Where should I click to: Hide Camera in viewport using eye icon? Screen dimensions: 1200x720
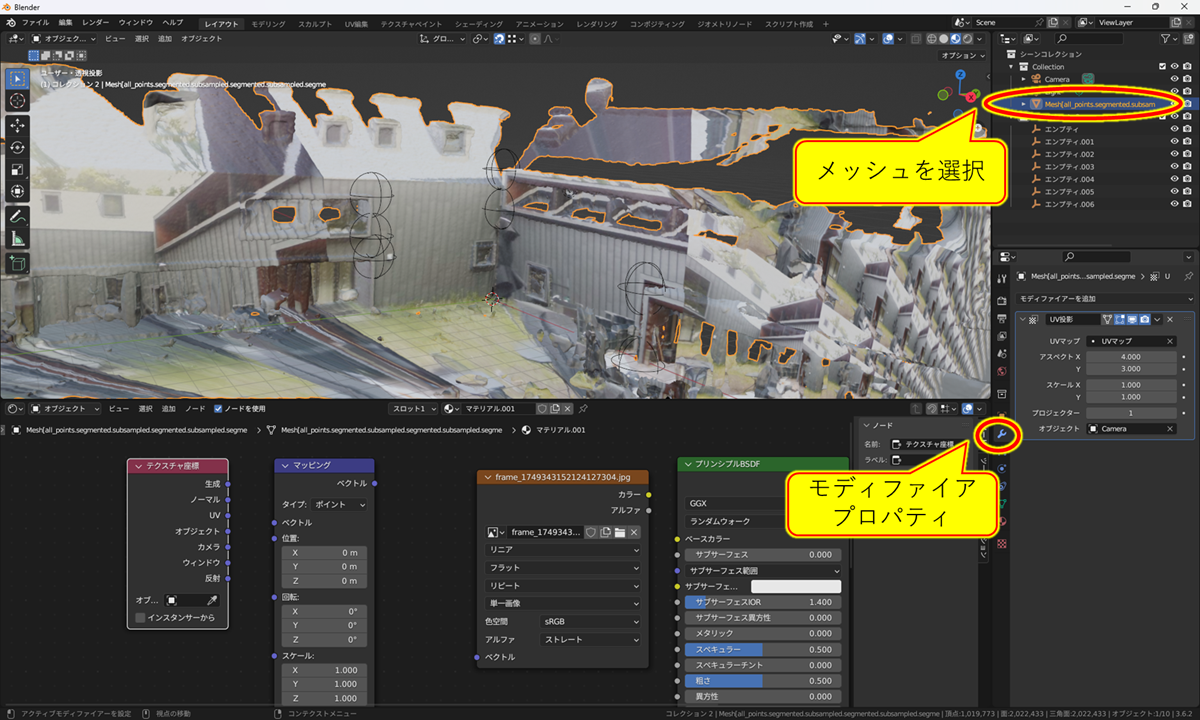pos(1174,79)
